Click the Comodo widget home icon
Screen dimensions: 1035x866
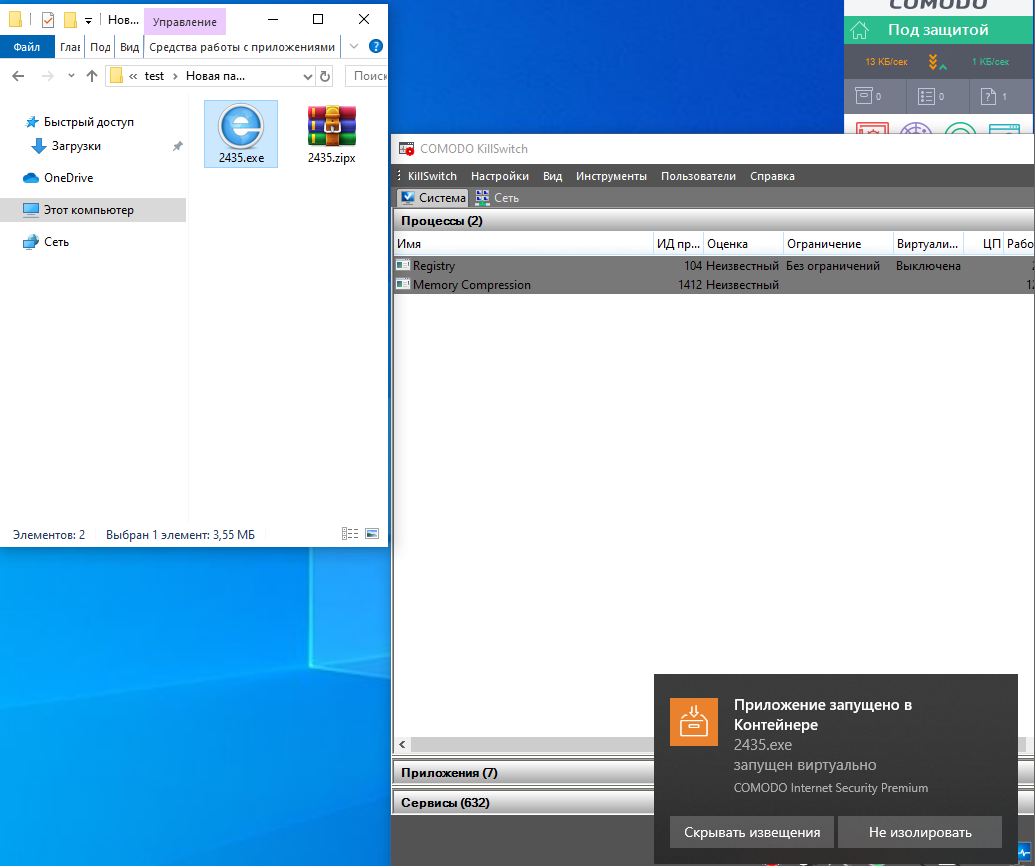(x=859, y=30)
